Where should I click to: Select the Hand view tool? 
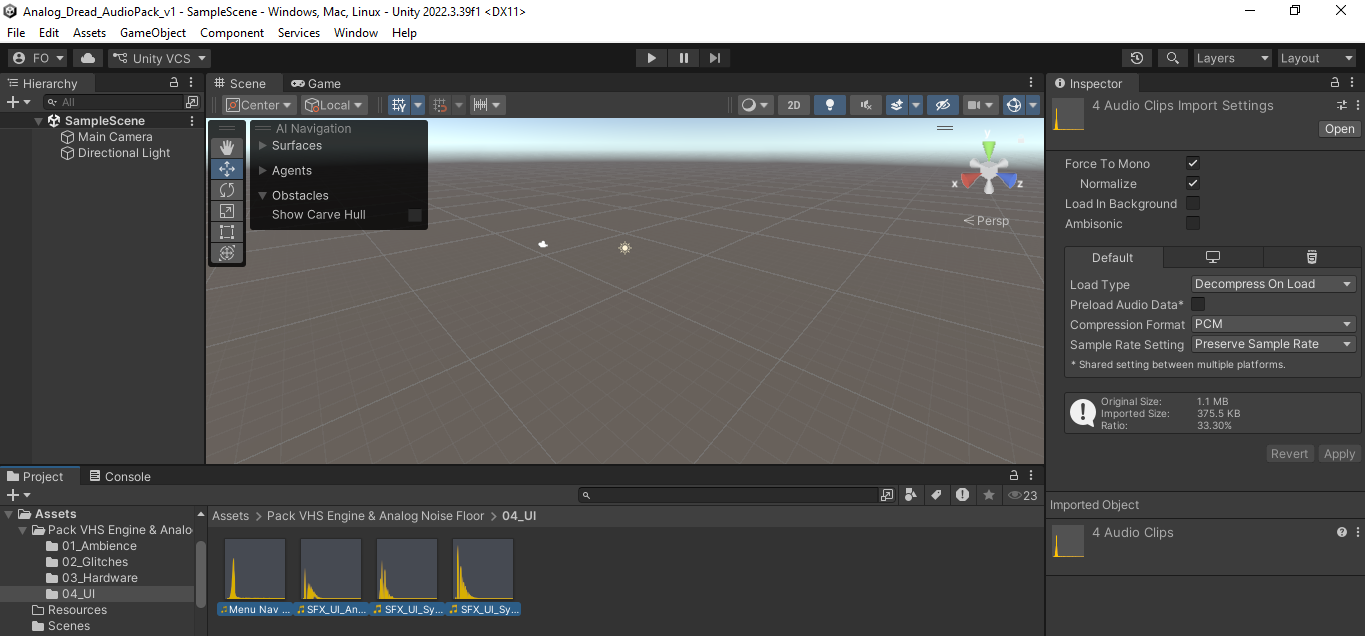pyautogui.click(x=227, y=148)
